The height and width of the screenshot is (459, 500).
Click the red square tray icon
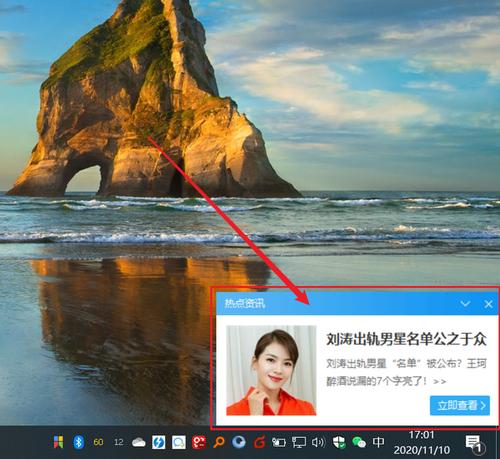199,442
